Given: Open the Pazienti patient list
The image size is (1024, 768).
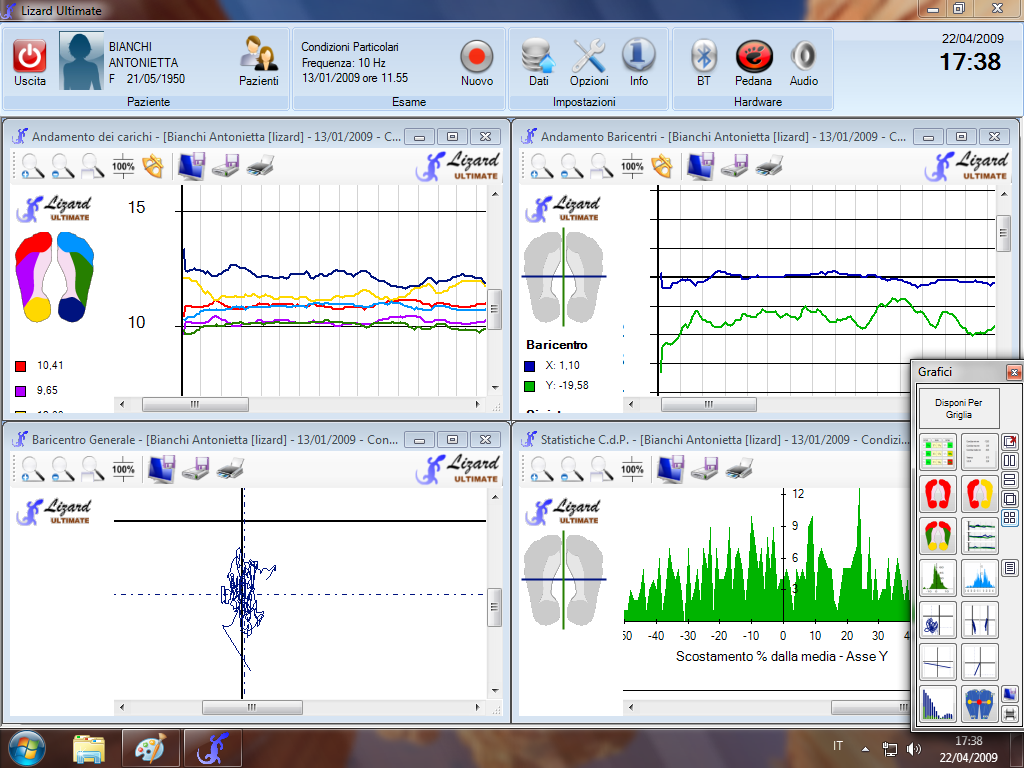Looking at the screenshot, I should [259, 56].
